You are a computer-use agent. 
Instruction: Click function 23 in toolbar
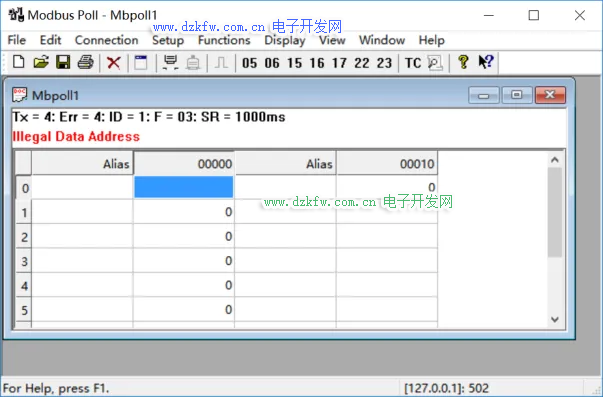click(x=384, y=63)
